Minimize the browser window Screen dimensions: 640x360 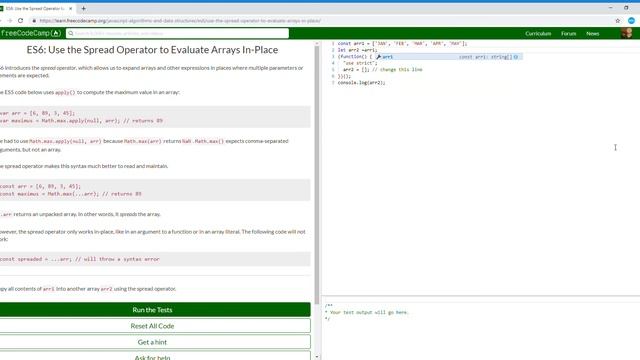coord(611,8)
